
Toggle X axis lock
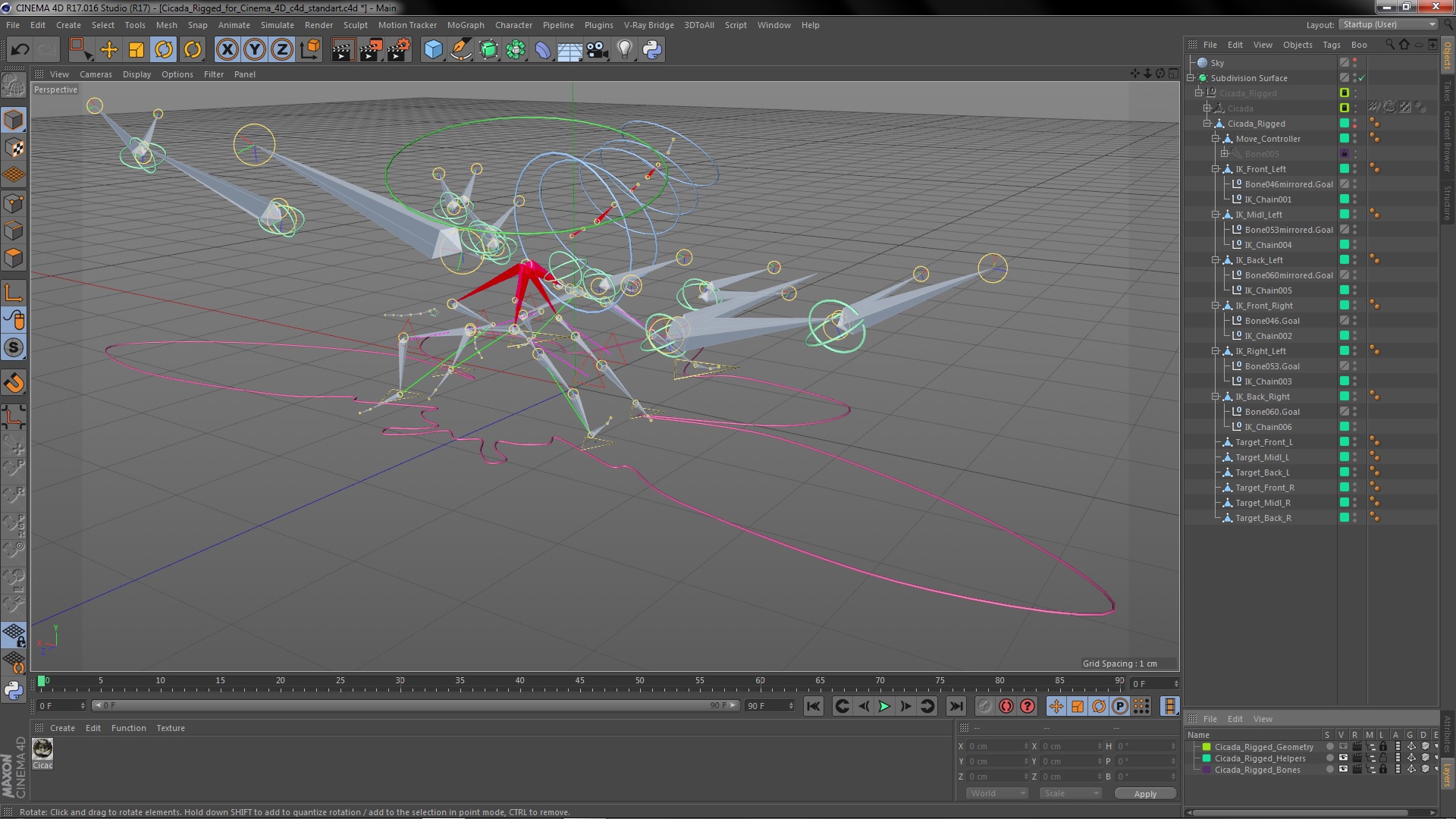tap(227, 50)
